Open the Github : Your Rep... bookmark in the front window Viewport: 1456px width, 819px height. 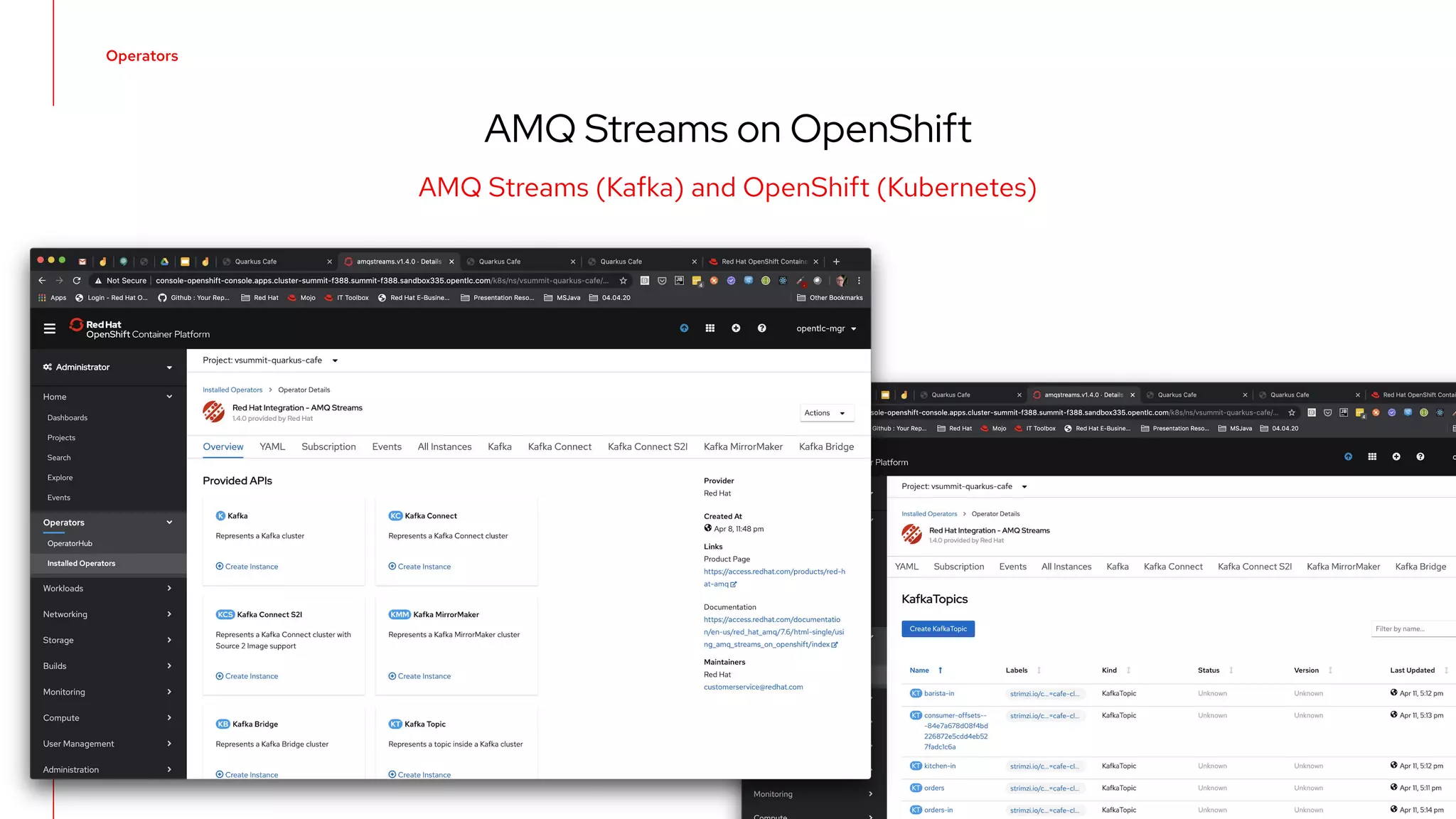tap(194, 298)
